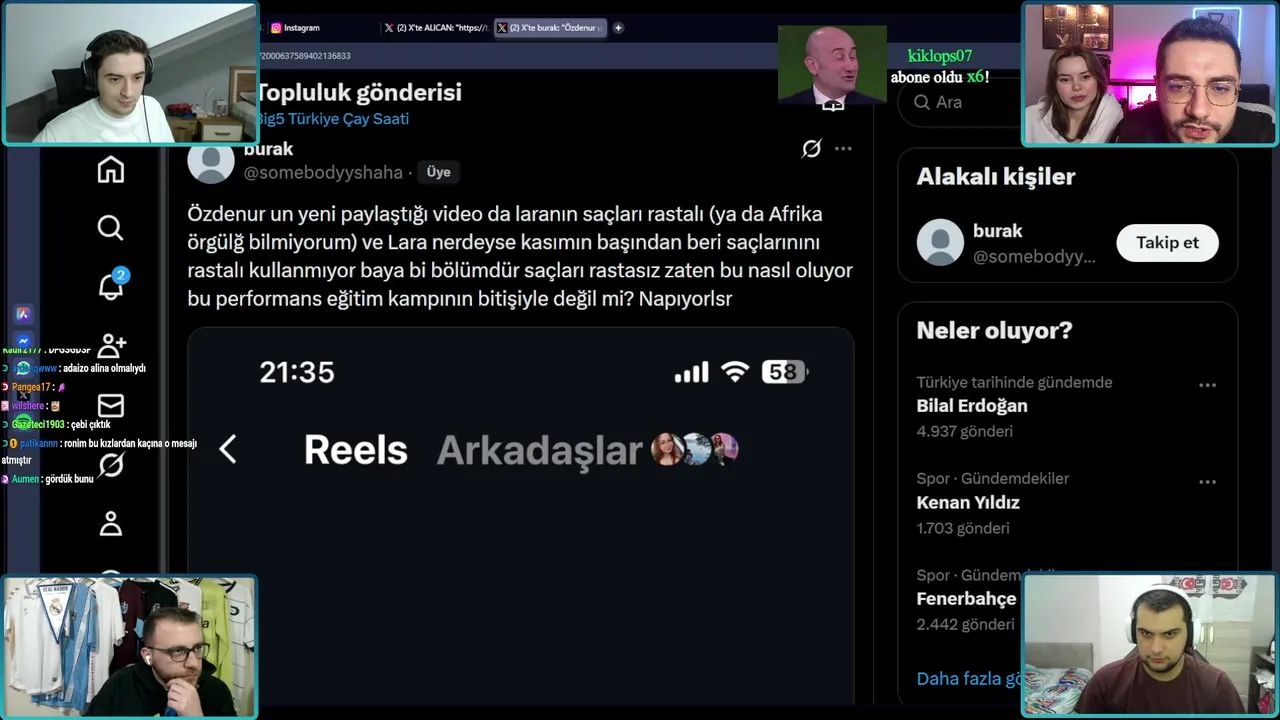The height and width of the screenshot is (720, 1280).
Task: Click the Takip et button
Action: (x=1167, y=242)
